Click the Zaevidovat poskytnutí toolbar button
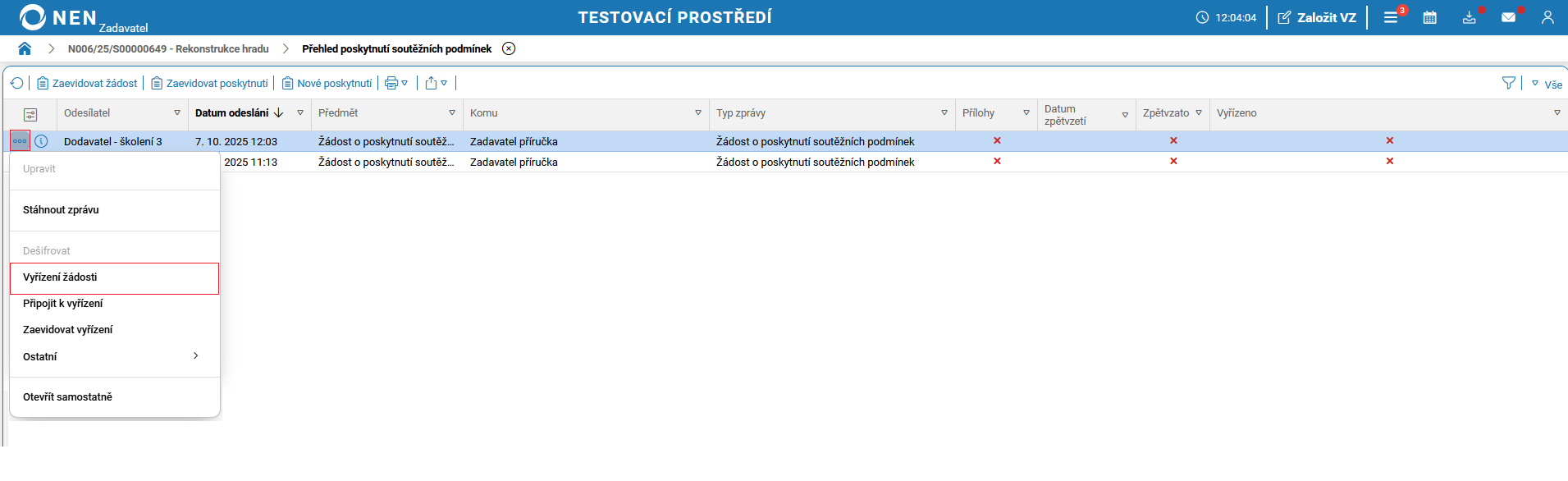Viewport: 1568px width, 481px height. coord(209,83)
